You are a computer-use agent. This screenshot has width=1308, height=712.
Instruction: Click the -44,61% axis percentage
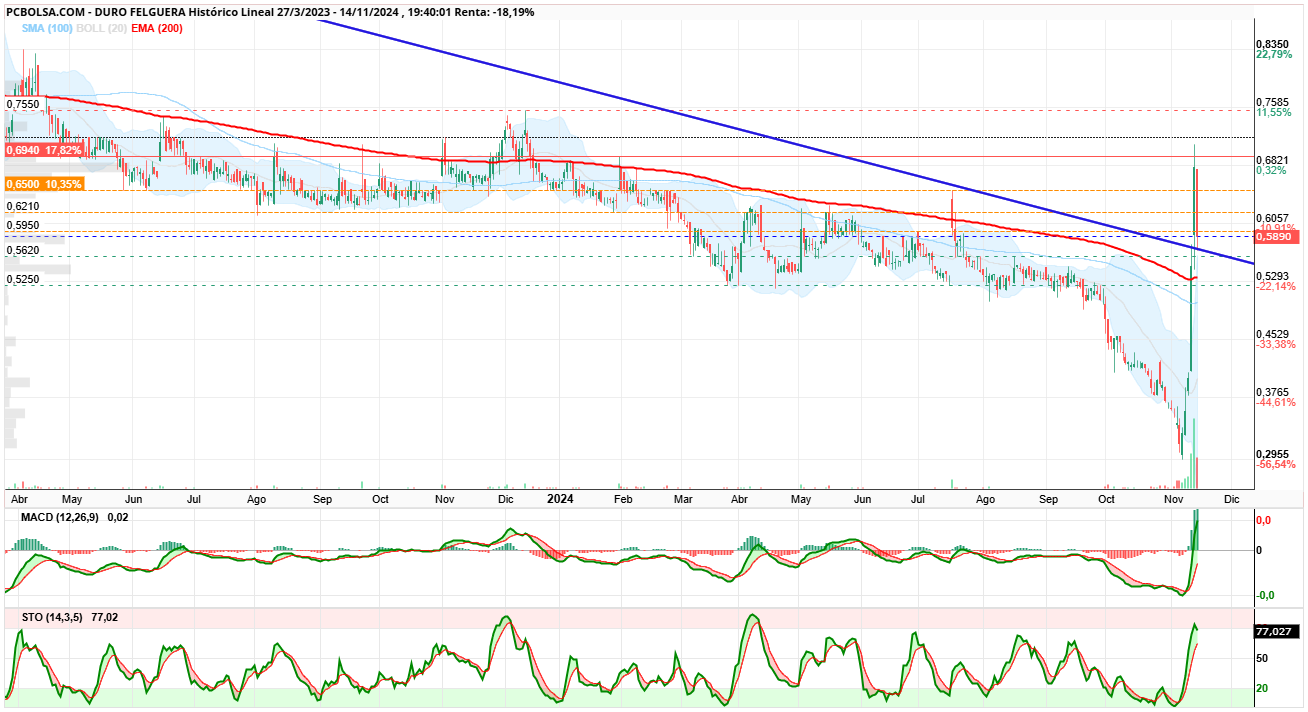(1275, 403)
